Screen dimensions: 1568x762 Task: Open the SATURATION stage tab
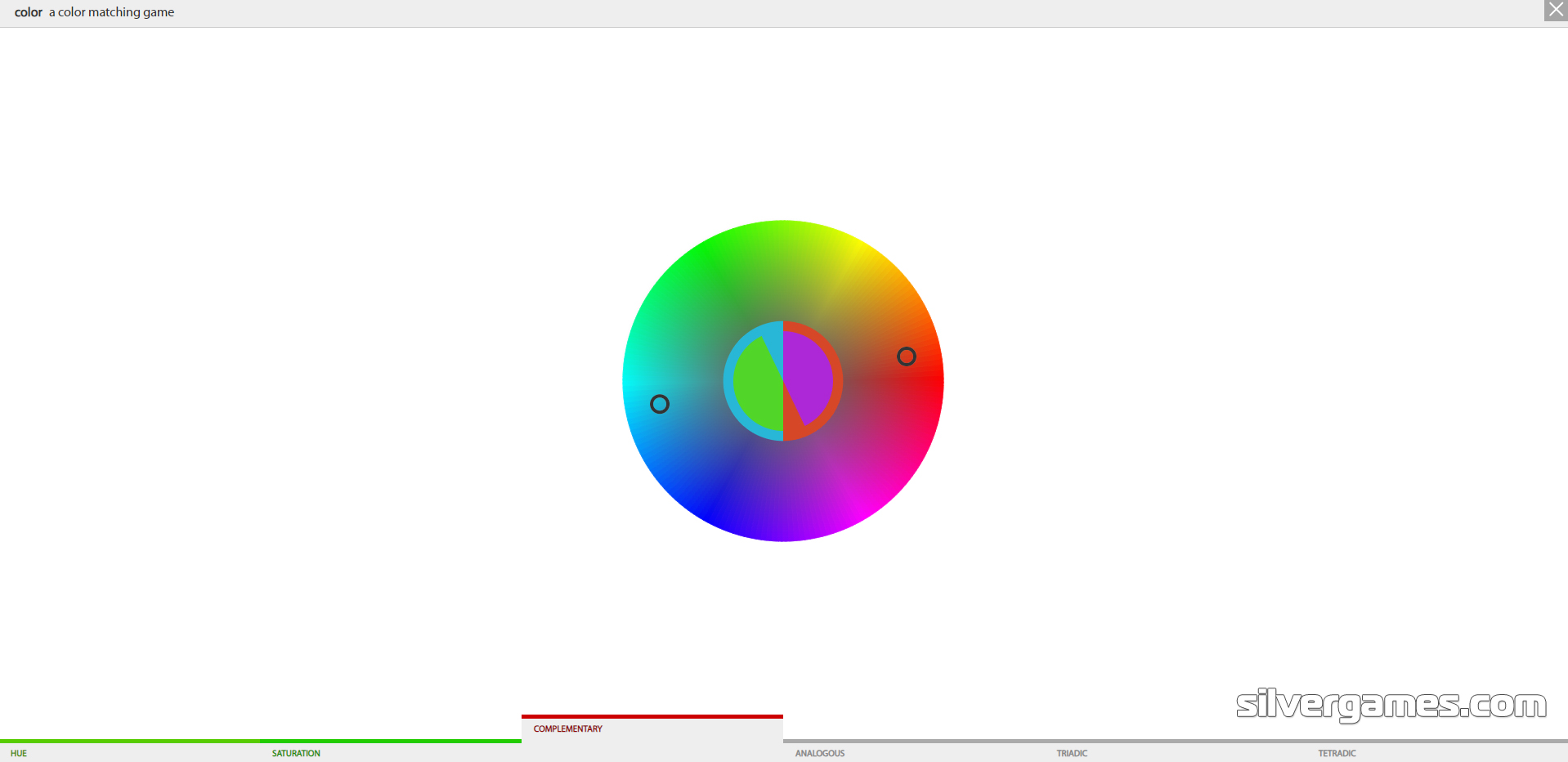[x=296, y=753]
